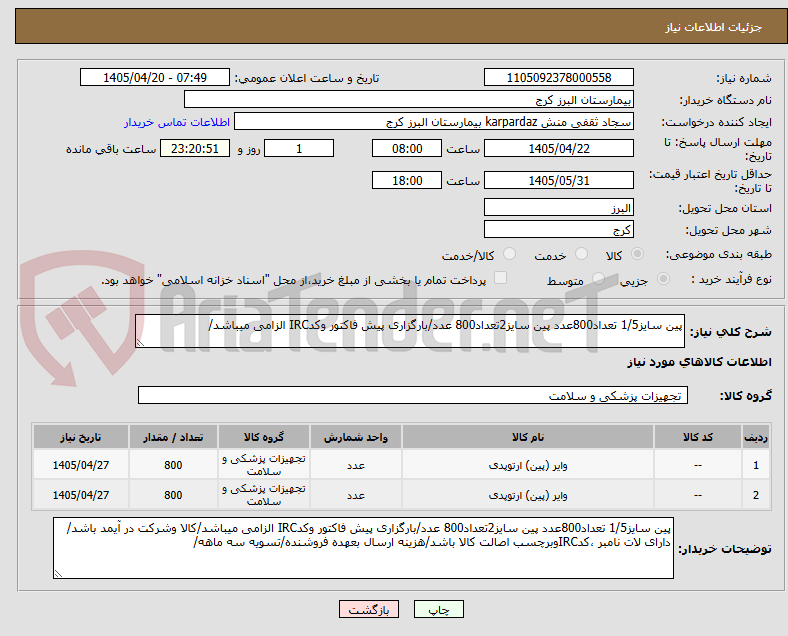788x636 pixels.
Task: Click the remaining days field showing 1
Action: (299, 149)
